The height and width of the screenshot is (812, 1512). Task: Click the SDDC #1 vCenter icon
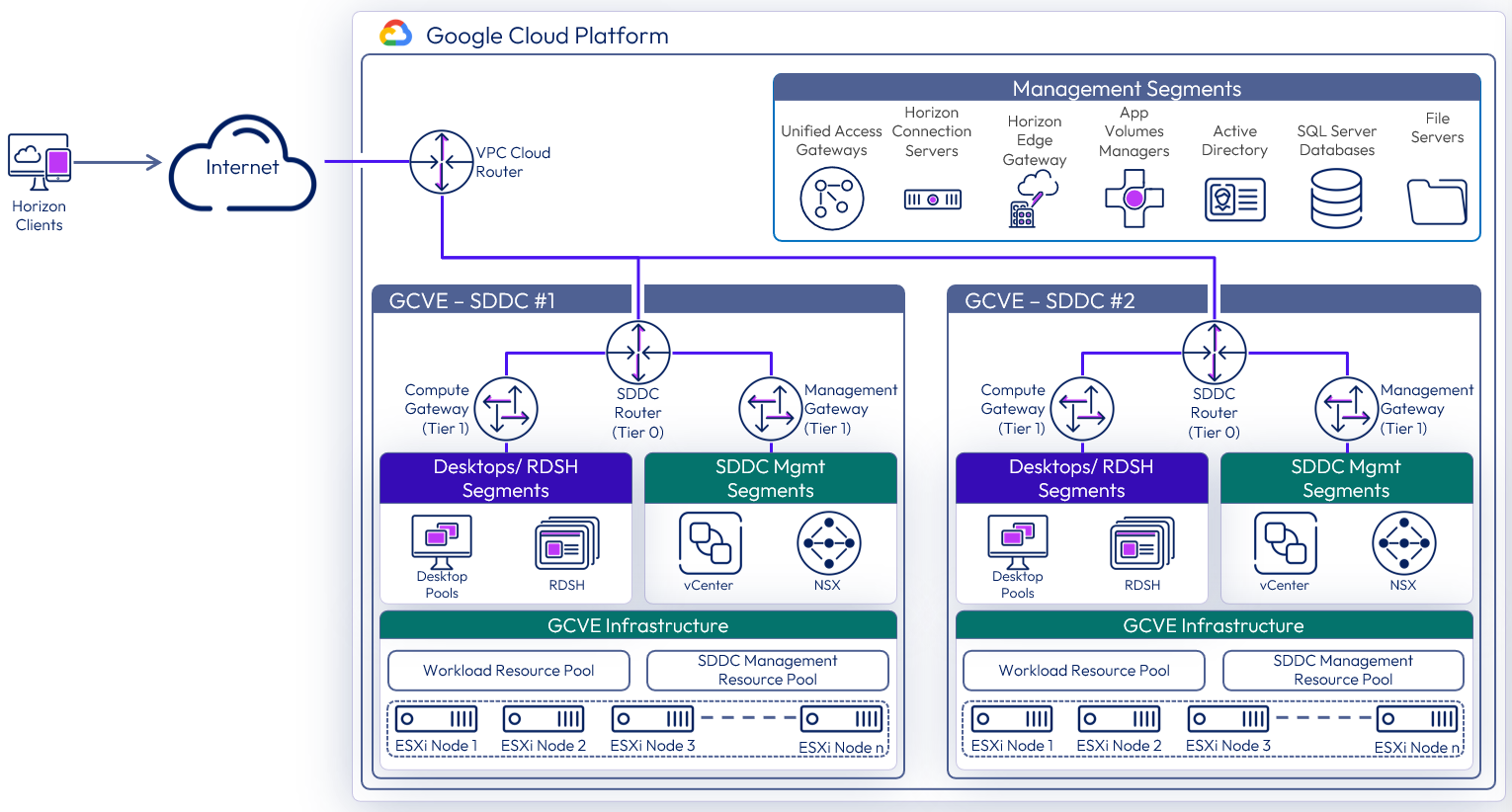710,543
